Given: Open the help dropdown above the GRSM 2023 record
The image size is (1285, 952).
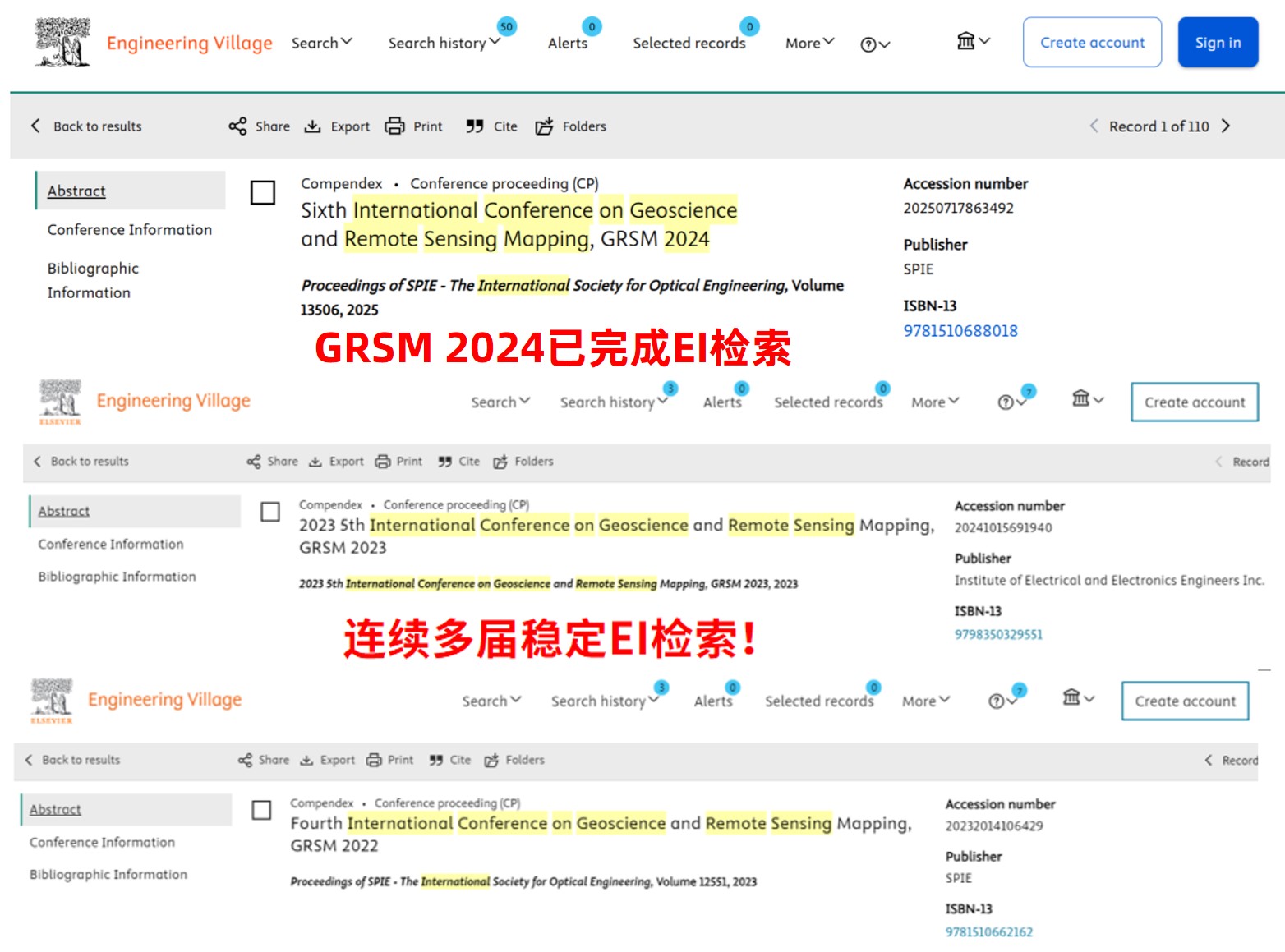Looking at the screenshot, I should point(1012,402).
